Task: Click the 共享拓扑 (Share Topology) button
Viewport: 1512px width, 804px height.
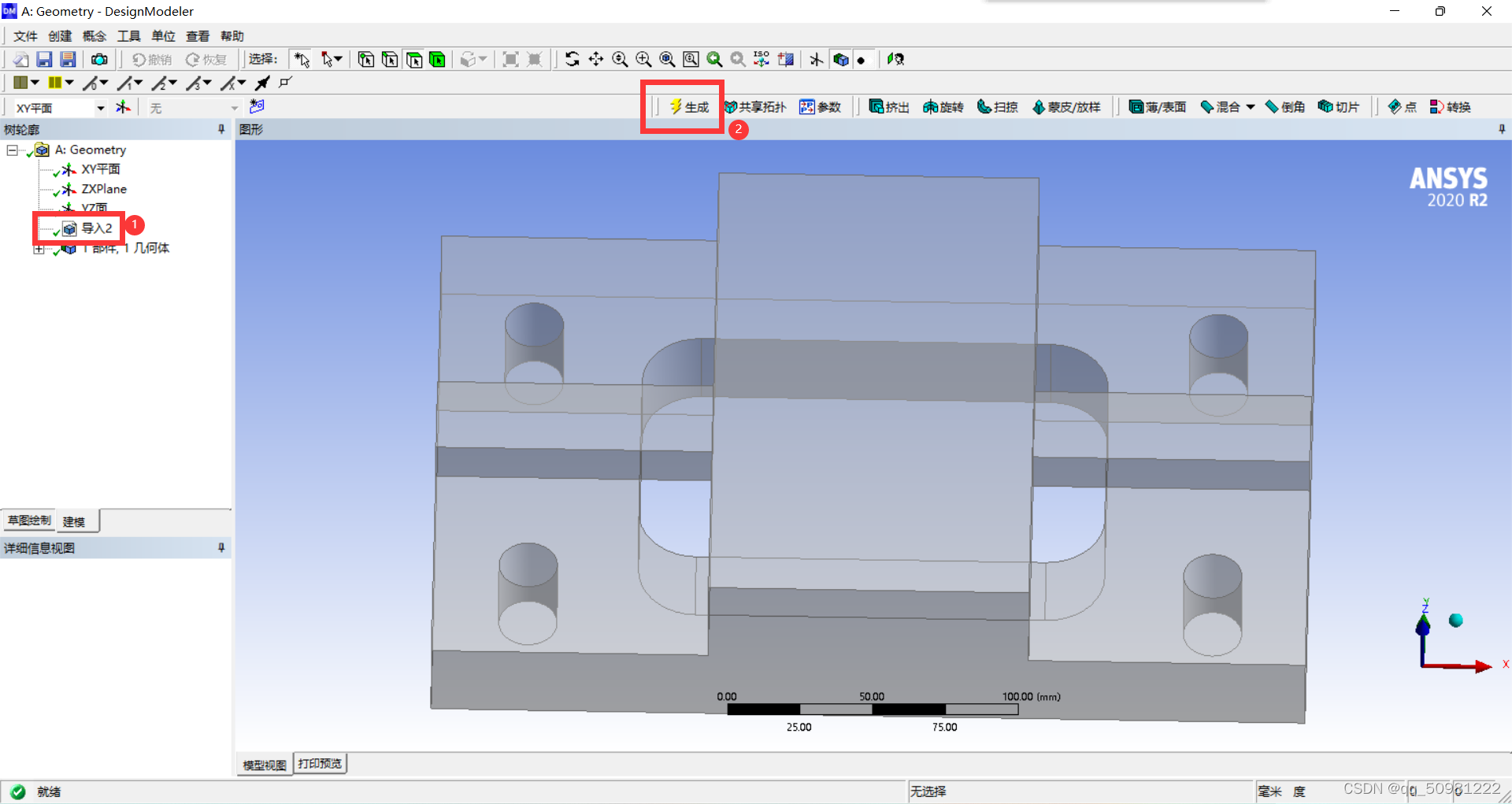Action: 754,107
